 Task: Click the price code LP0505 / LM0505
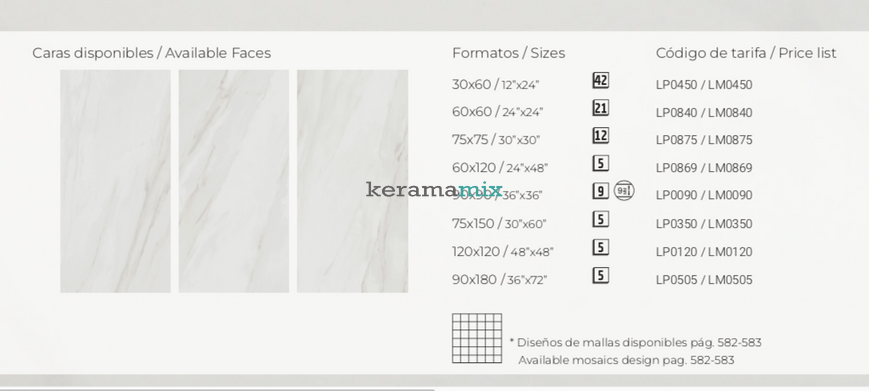point(704,280)
